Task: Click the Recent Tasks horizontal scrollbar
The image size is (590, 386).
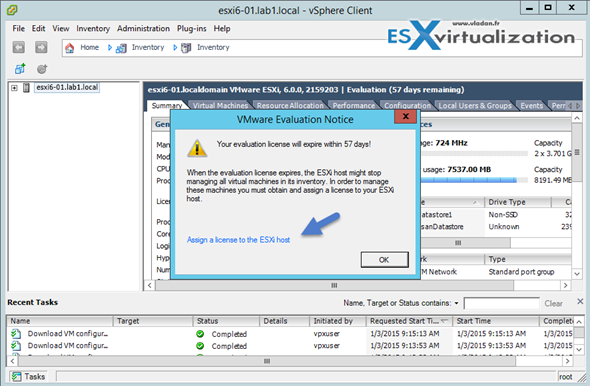Action: coord(267,361)
